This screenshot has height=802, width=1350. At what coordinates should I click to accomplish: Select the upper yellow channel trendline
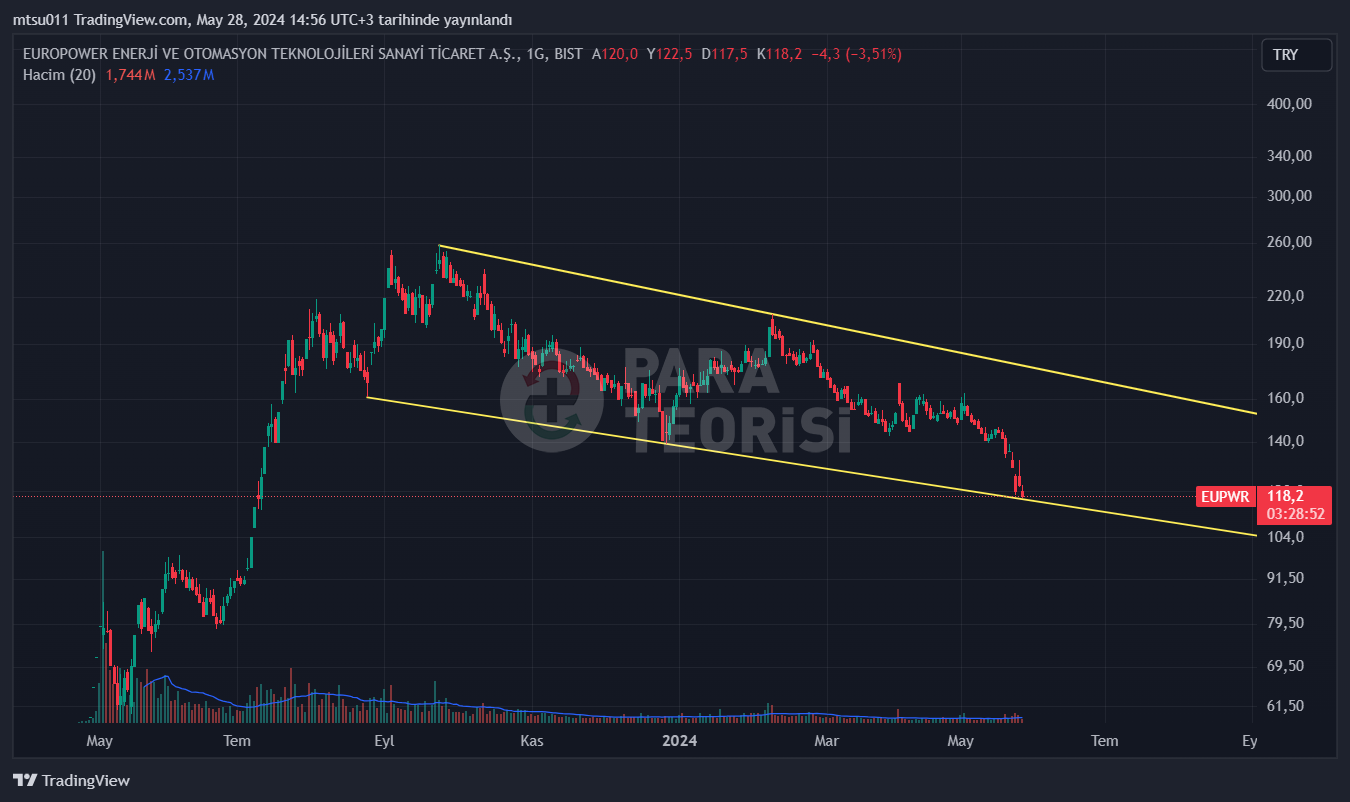[x=850, y=330]
